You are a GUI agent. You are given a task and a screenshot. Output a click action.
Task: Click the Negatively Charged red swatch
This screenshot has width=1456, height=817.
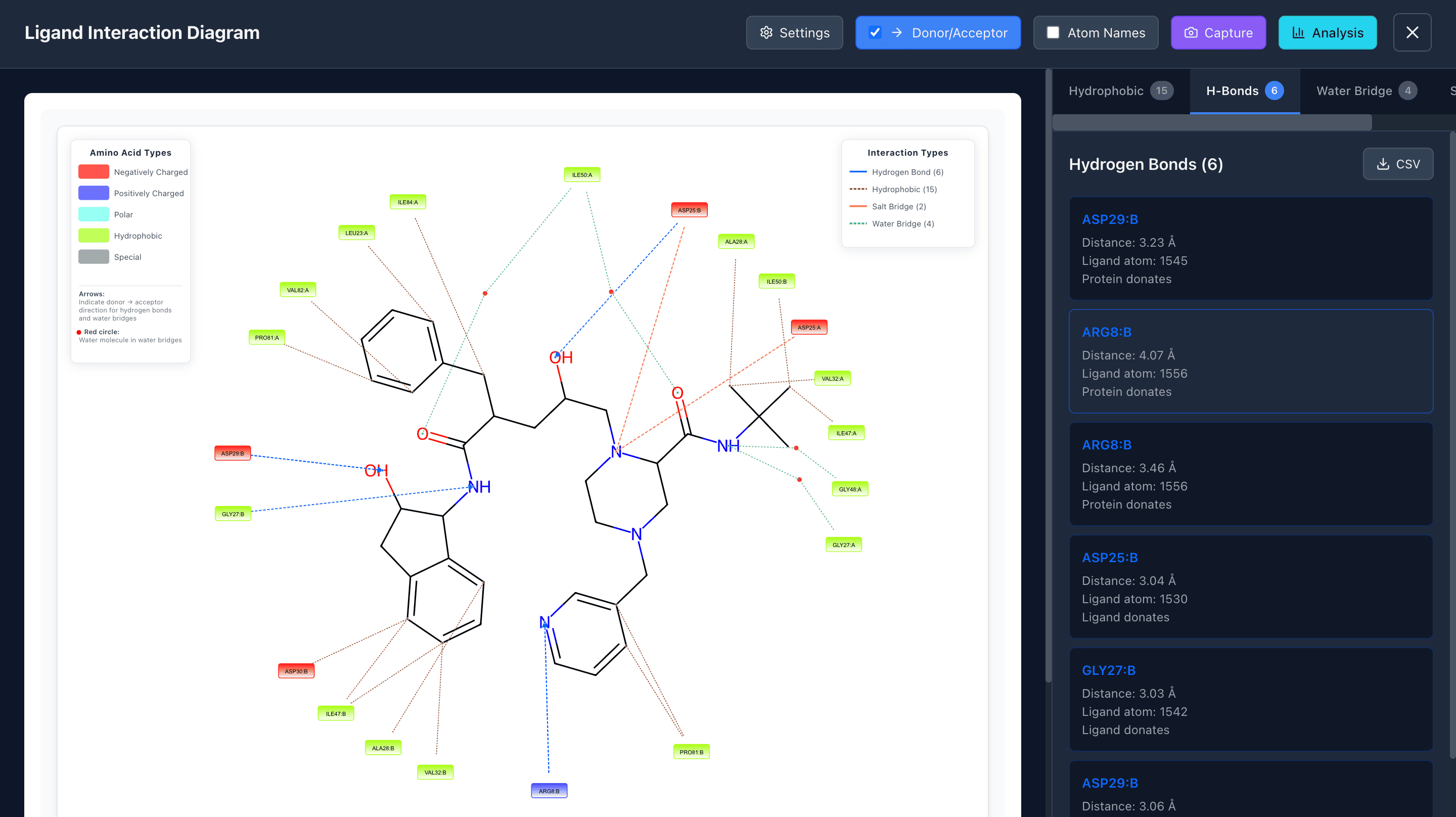click(93, 172)
